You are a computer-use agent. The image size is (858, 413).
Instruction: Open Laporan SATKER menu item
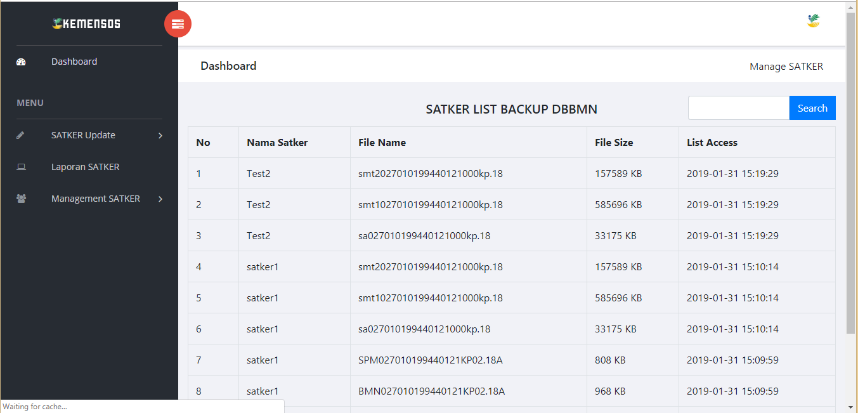pos(85,167)
